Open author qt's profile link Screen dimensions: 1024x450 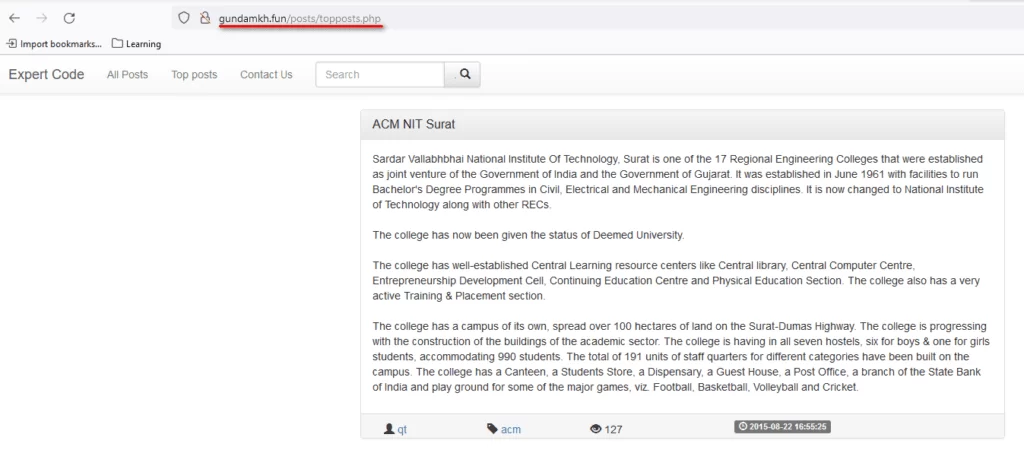click(x=402, y=429)
